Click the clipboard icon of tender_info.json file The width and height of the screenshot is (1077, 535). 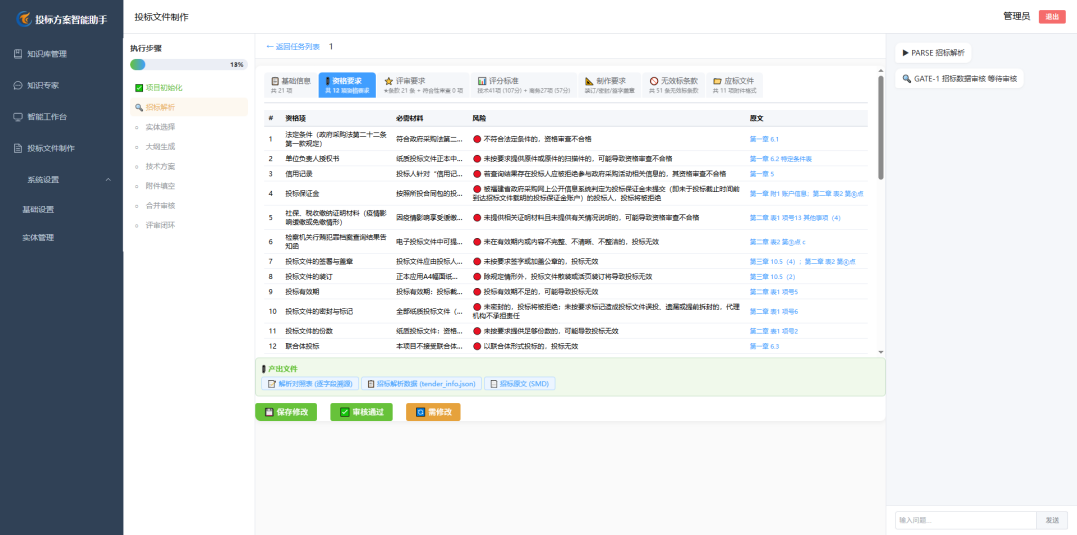pyautogui.click(x=372, y=384)
